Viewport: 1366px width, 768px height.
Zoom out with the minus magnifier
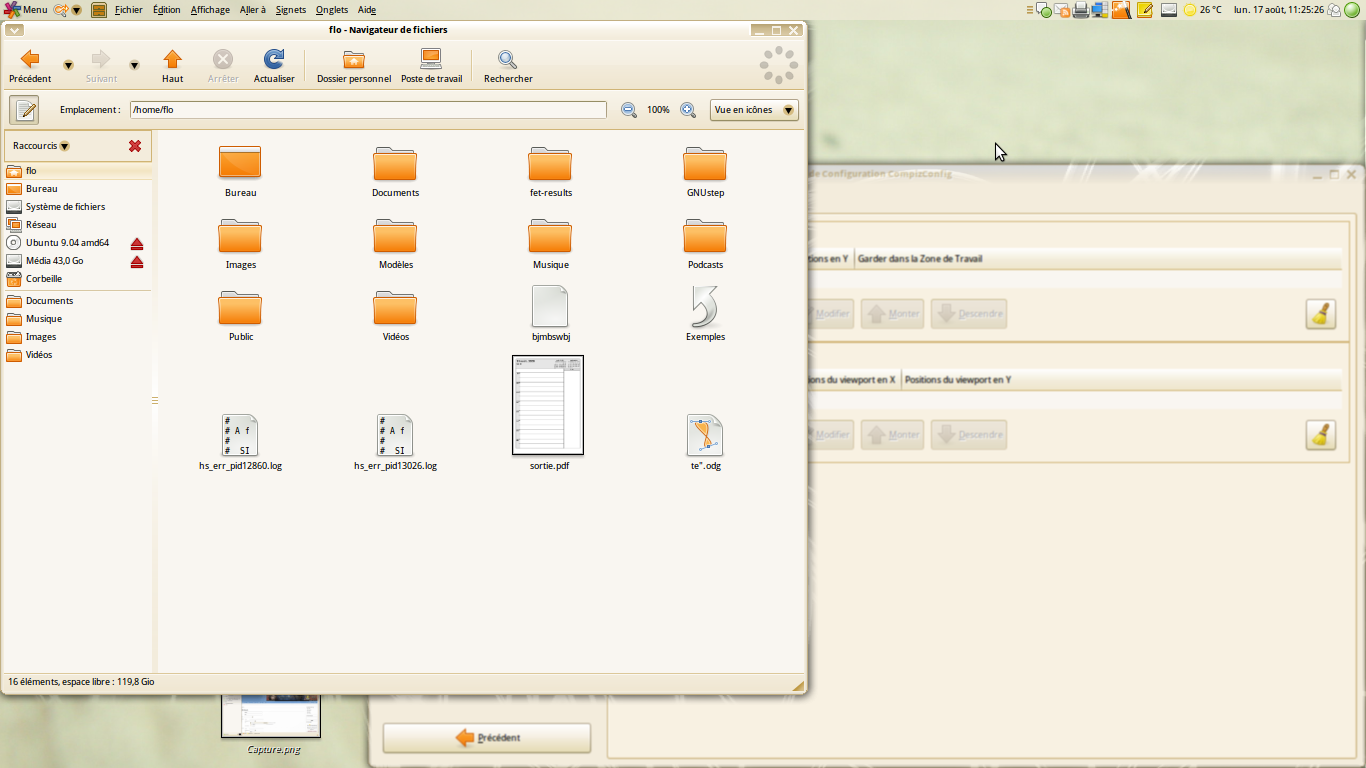[629, 110]
